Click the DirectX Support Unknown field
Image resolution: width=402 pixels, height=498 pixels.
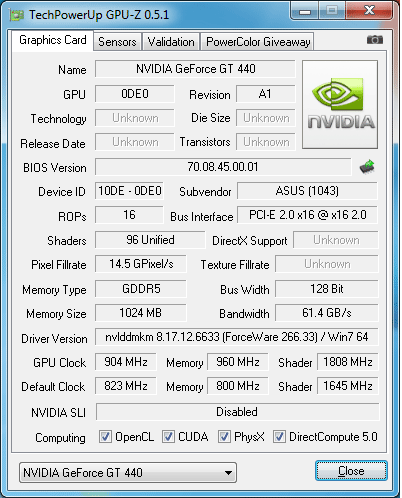pos(336,240)
